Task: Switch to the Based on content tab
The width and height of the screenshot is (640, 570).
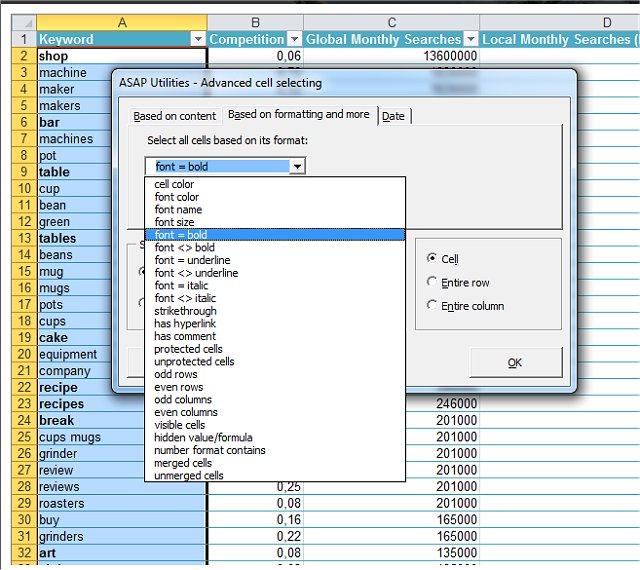Action: (x=175, y=116)
